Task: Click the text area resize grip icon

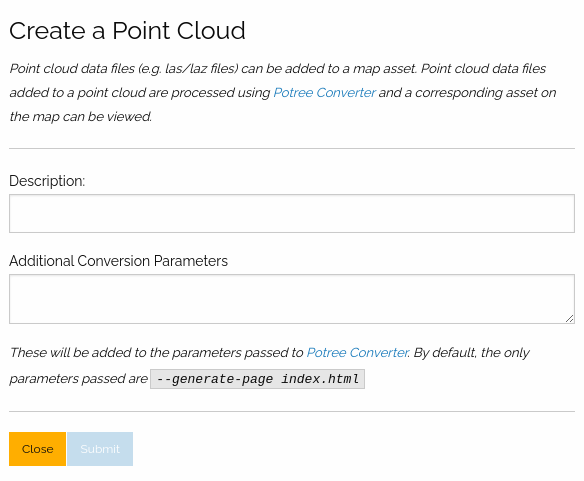Action: [x=569, y=318]
